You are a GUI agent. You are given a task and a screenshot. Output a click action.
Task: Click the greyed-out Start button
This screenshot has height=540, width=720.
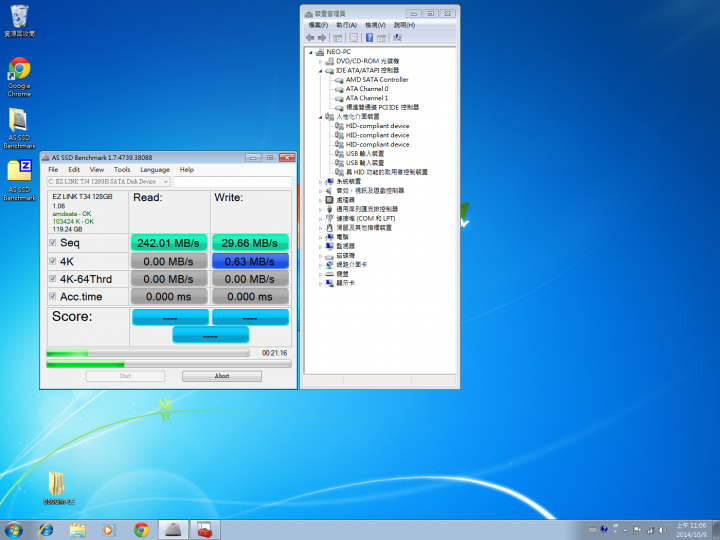pos(125,376)
